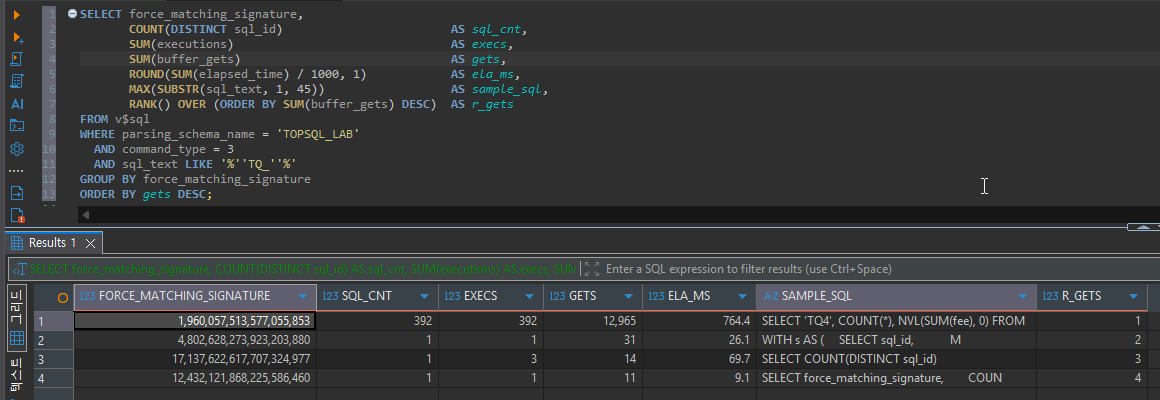The image size is (1160, 400).
Task: Select result row number 2 header
Action: [53, 340]
